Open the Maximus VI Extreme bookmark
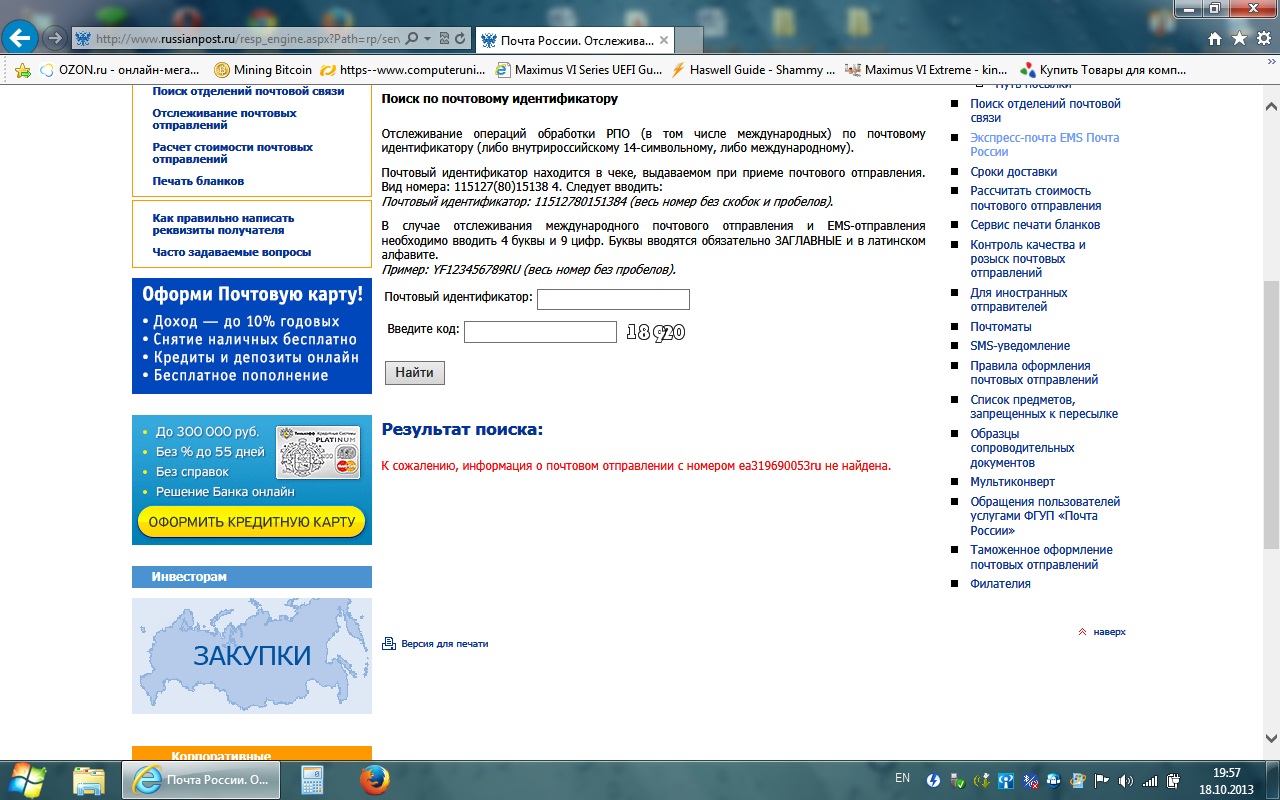1280x800 pixels. click(927, 70)
